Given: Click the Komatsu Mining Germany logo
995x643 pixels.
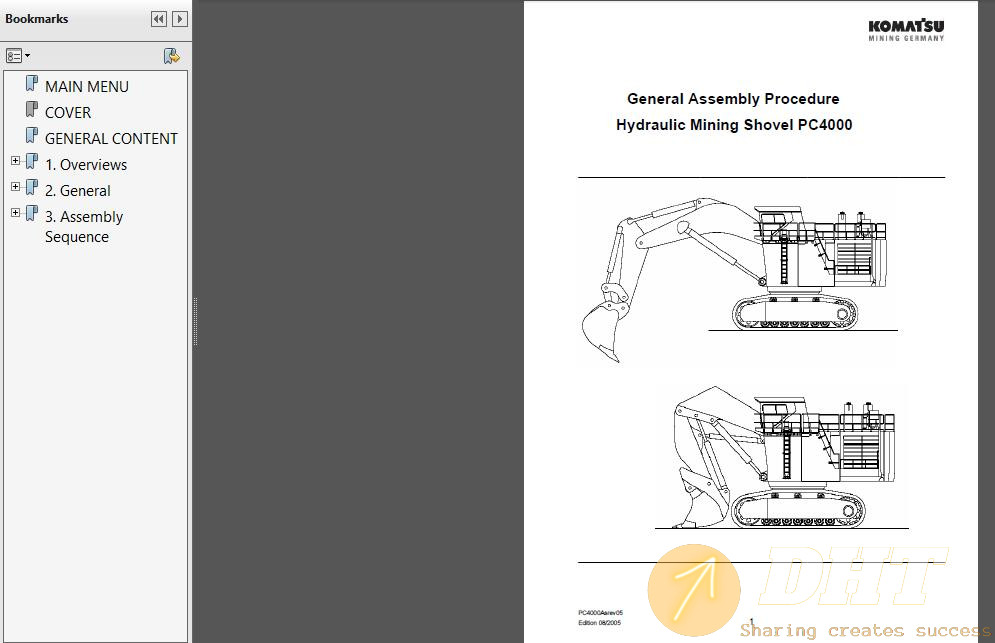Looking at the screenshot, I should pyautogui.click(x=906, y=30).
